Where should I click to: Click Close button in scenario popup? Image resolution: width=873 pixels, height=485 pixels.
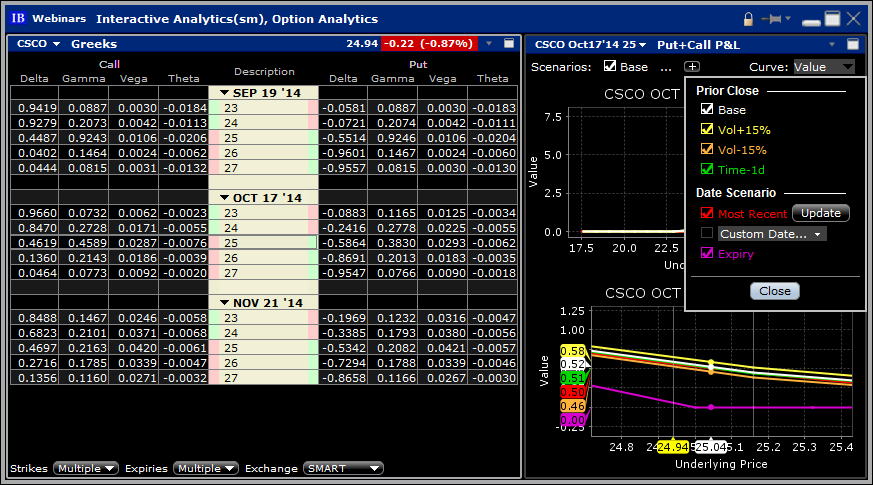(x=774, y=291)
